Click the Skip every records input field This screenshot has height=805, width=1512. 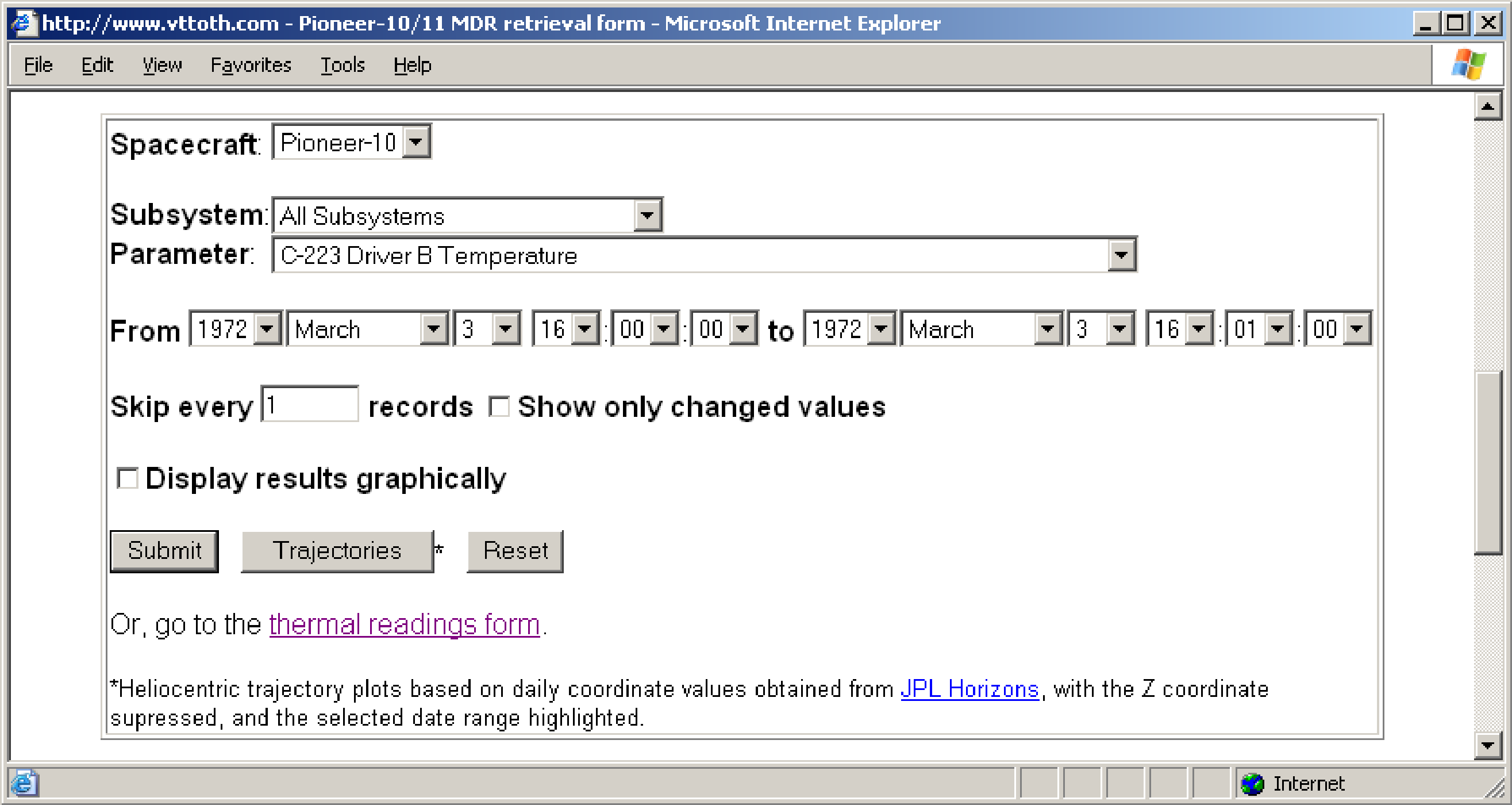(309, 404)
